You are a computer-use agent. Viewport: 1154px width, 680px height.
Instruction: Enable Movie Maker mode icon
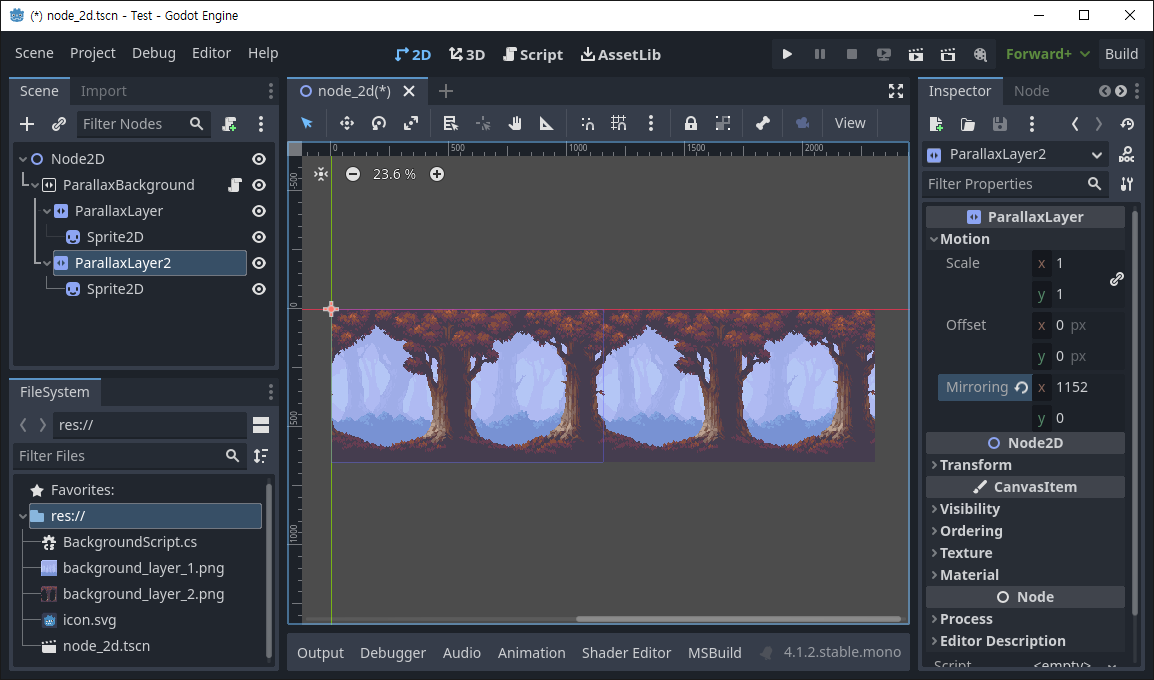[x=980, y=54]
